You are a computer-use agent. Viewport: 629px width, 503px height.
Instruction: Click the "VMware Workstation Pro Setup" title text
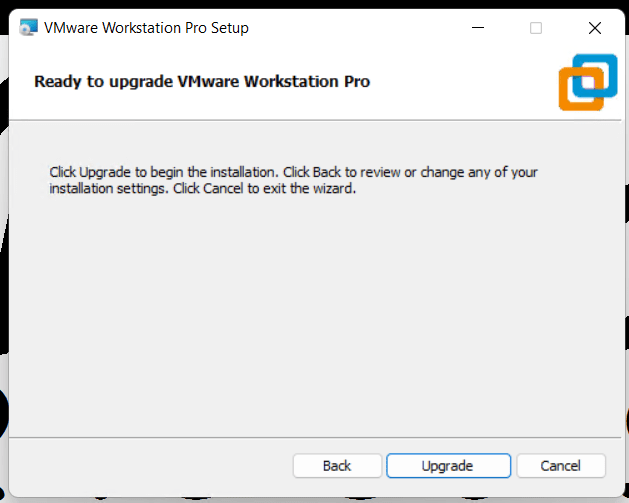tap(146, 28)
